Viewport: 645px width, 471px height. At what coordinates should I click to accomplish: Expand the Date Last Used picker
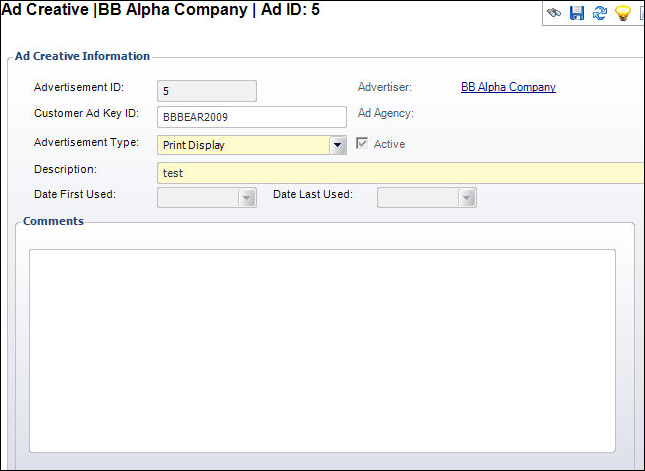[466, 198]
